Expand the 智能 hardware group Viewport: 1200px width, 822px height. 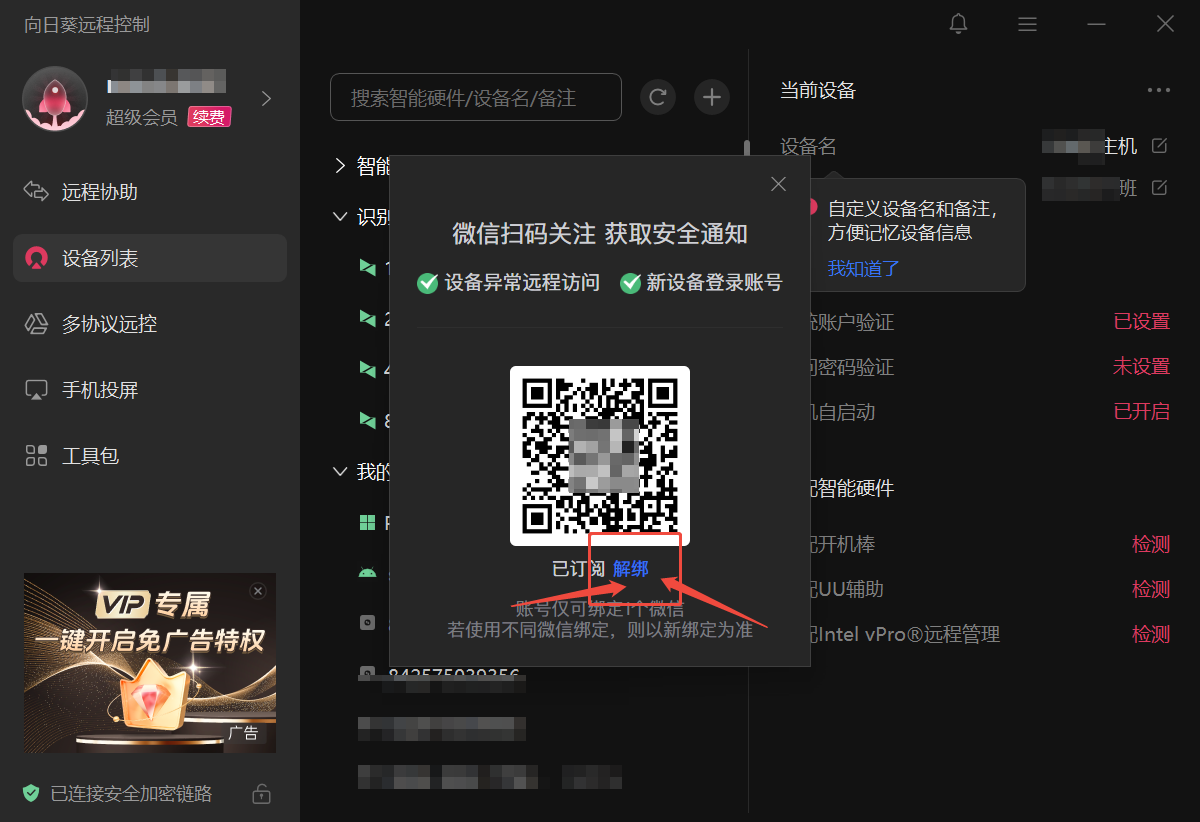tap(340, 166)
